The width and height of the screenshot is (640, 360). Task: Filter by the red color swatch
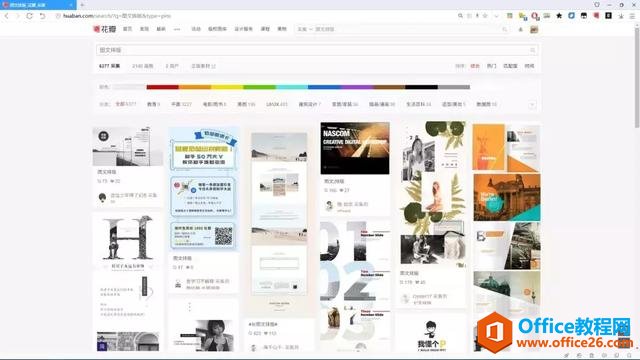point(162,87)
